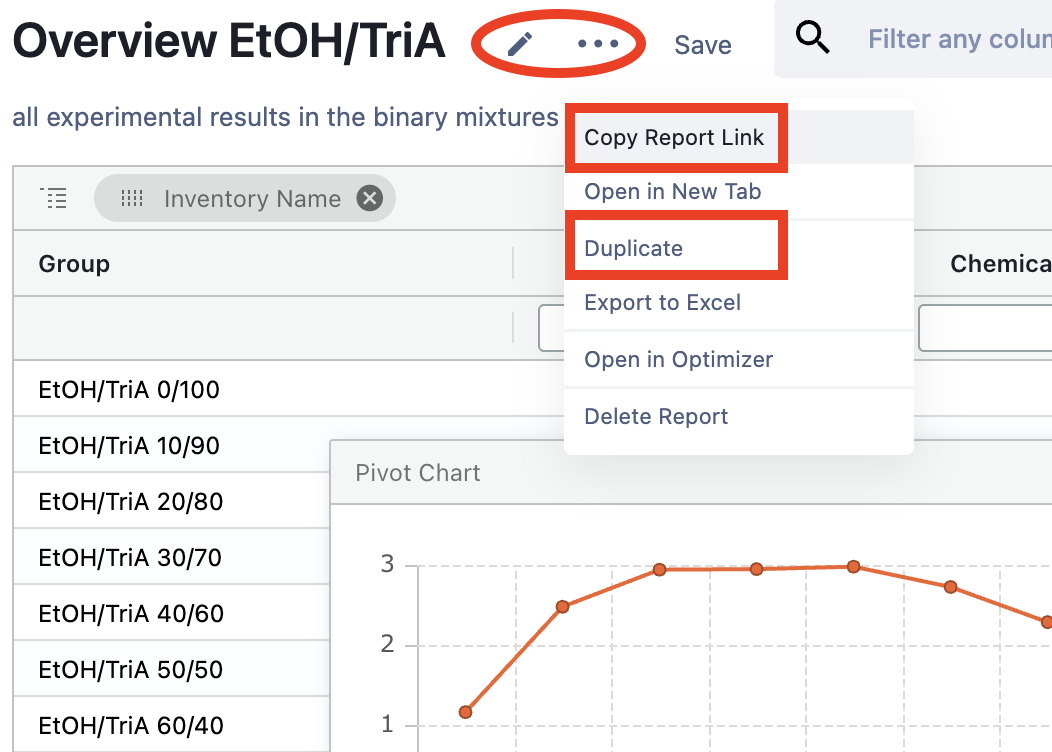Screen dimensions: 1052x752
Task: Click the first data point on pivot chart
Action: pyautogui.click(x=465, y=712)
